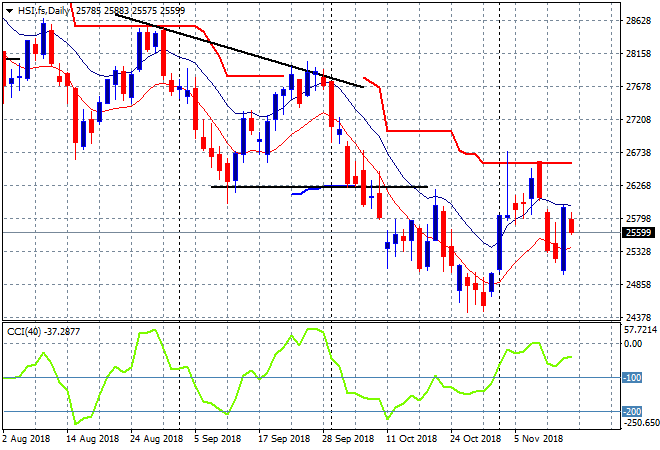Click the latest red candlestick at chart's right edge
Viewport: 660px width, 450px height.
coord(572,226)
